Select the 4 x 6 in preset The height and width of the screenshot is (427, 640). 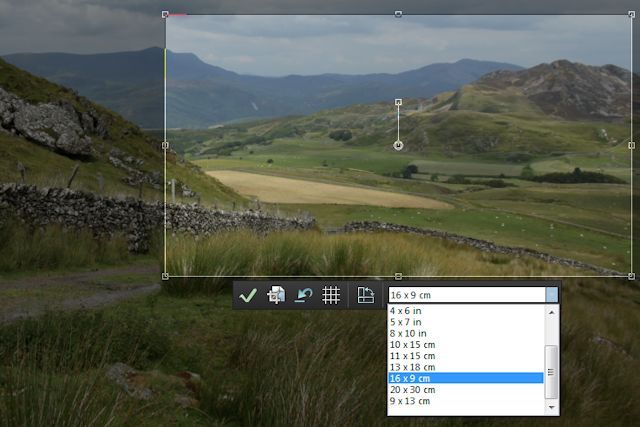406,311
